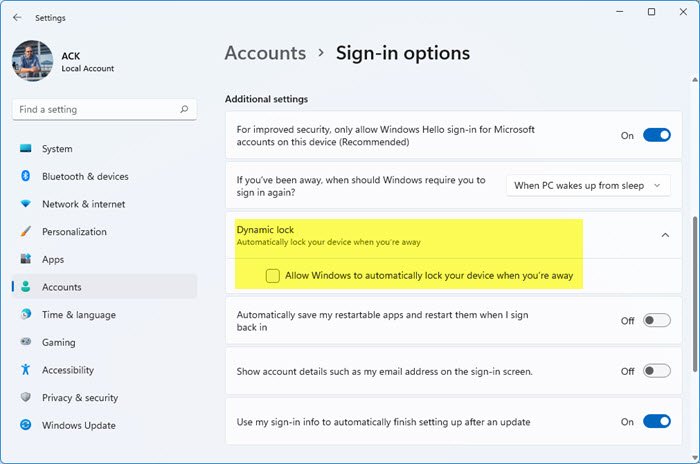Image resolution: width=700 pixels, height=464 pixels.
Task: Click the Accounts breadcrumb link
Action: click(265, 53)
